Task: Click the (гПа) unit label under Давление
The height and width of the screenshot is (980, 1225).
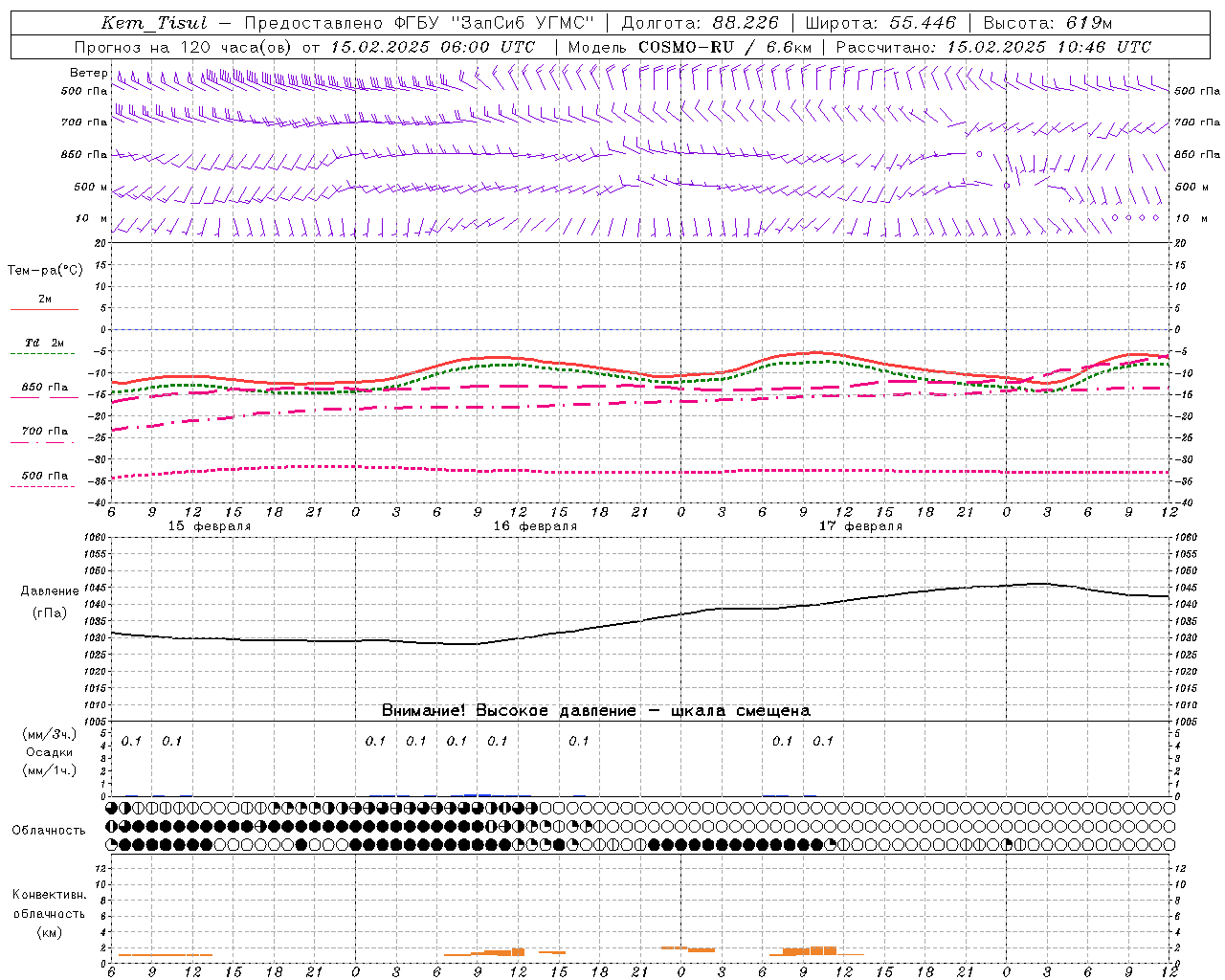Action: click(x=50, y=612)
